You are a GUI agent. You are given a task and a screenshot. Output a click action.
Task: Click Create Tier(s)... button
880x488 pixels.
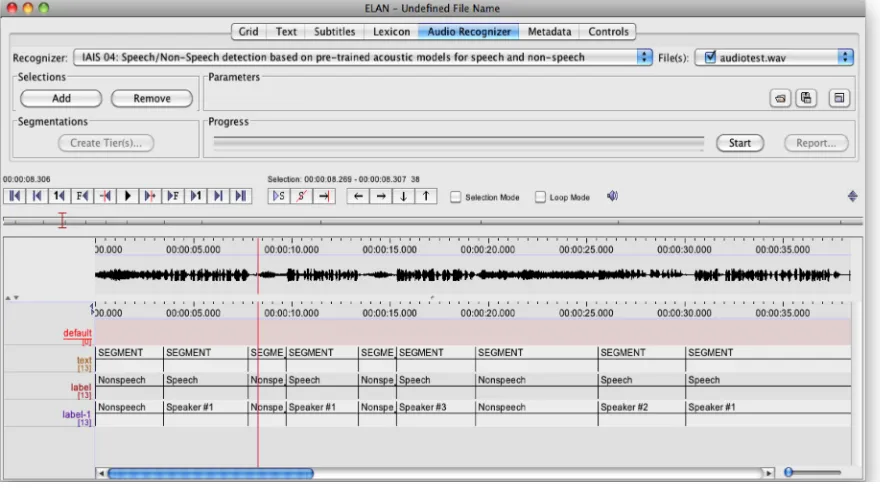[x=106, y=143]
